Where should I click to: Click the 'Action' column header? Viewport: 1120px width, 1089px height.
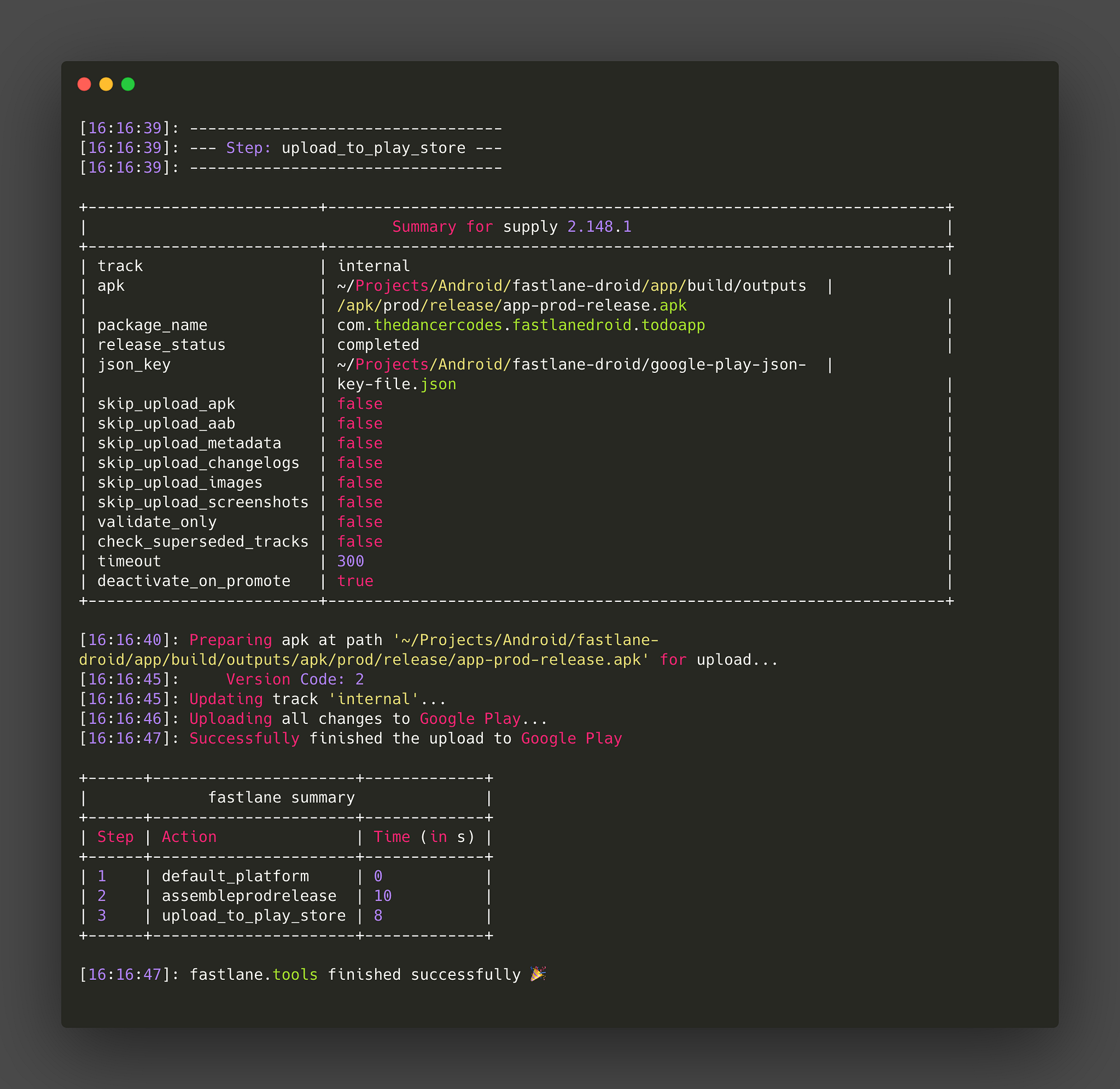[x=189, y=837]
